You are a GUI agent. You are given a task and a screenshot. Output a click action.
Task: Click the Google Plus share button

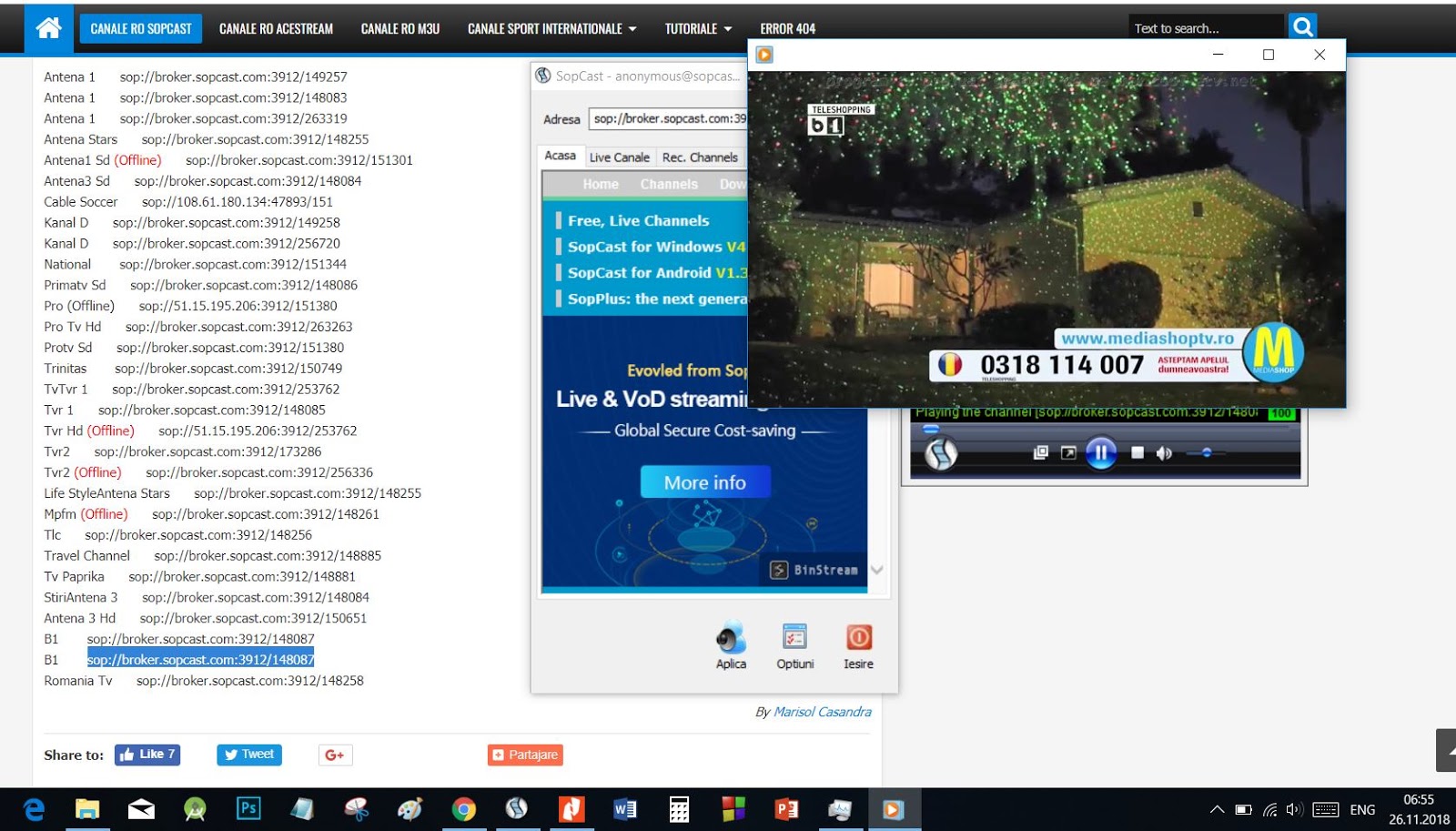(x=335, y=755)
